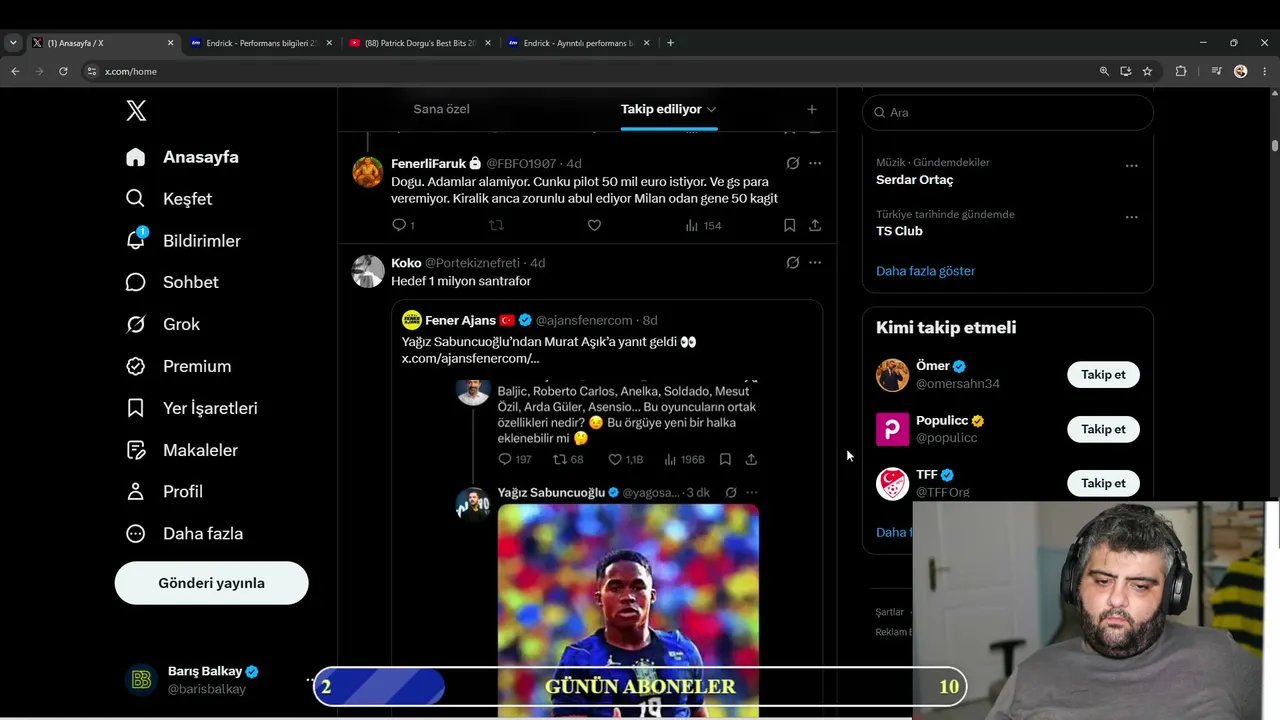
Task: Share FenerliFaruk's post
Action: click(815, 225)
